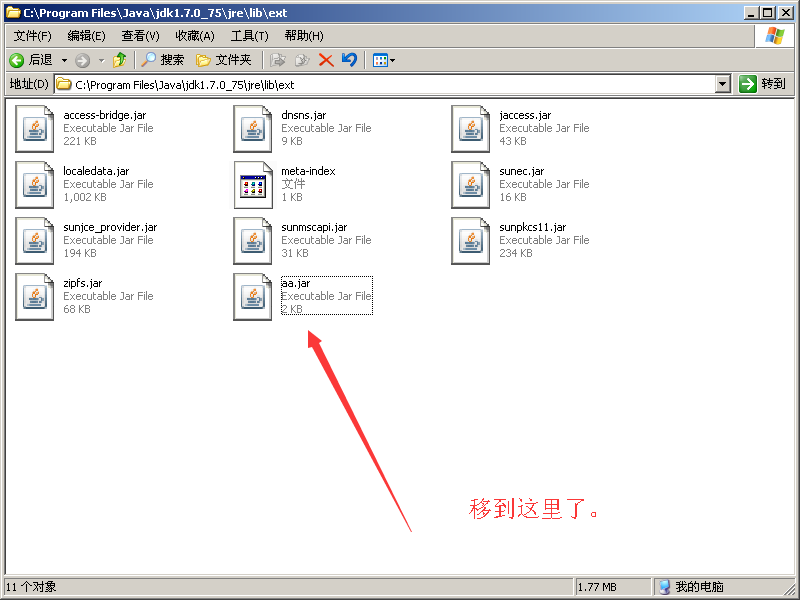Click the 11 个对象 status bar text
Screen dimensions: 800x600
[x=31, y=587]
